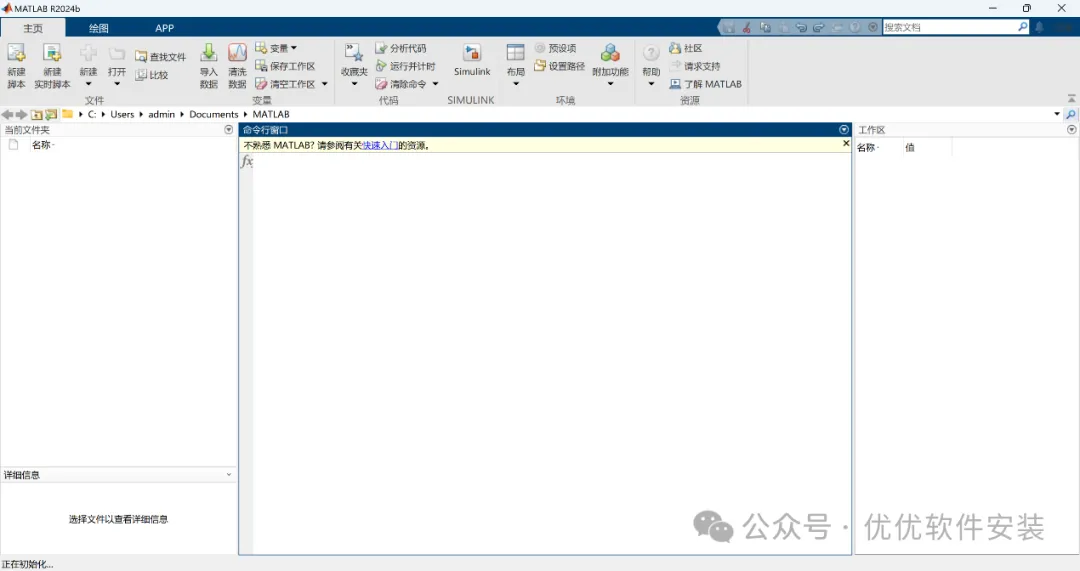Click 查找文件 (Find Files) in the toolstrip

(160, 56)
